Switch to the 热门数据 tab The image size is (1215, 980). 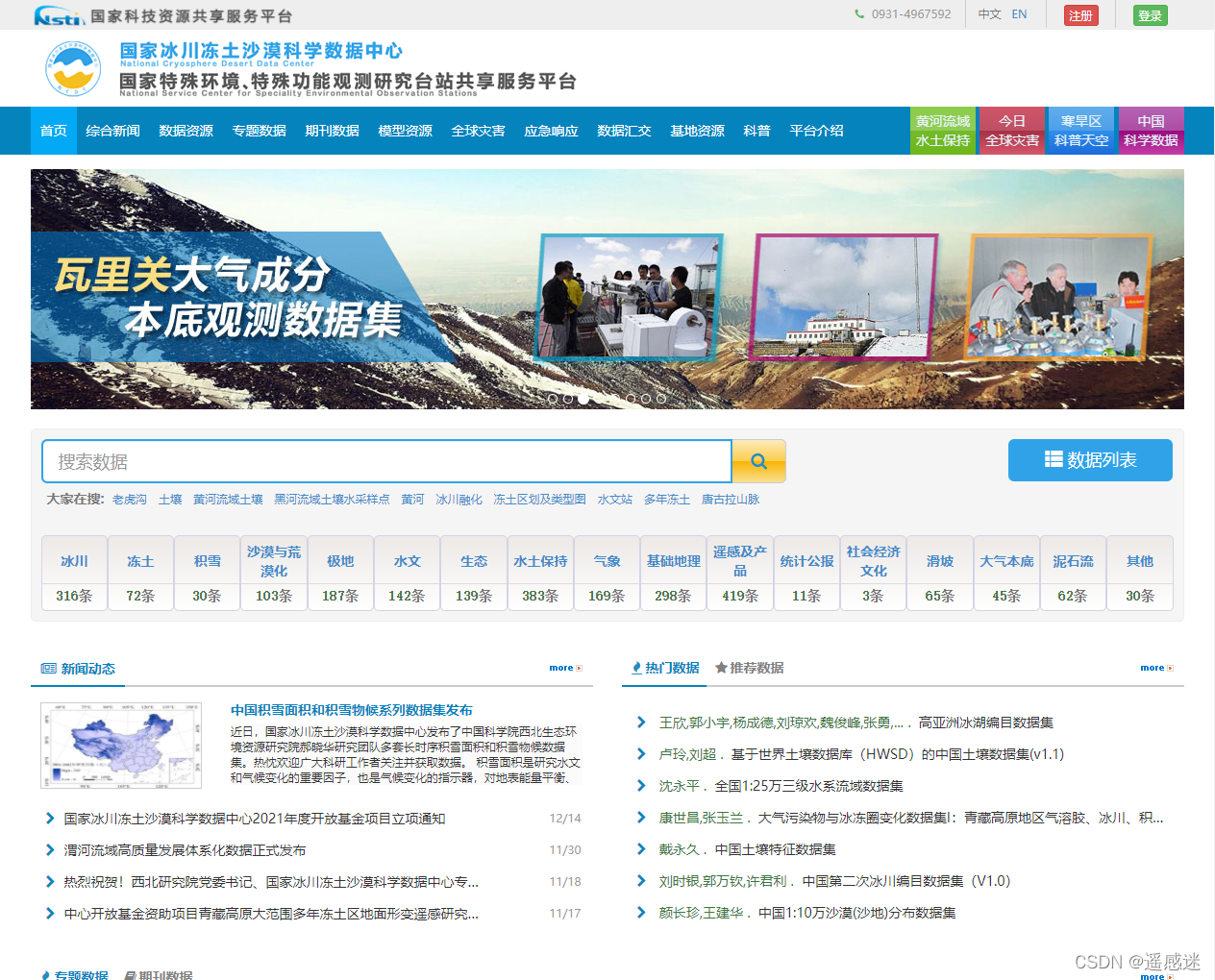pyautogui.click(x=665, y=668)
